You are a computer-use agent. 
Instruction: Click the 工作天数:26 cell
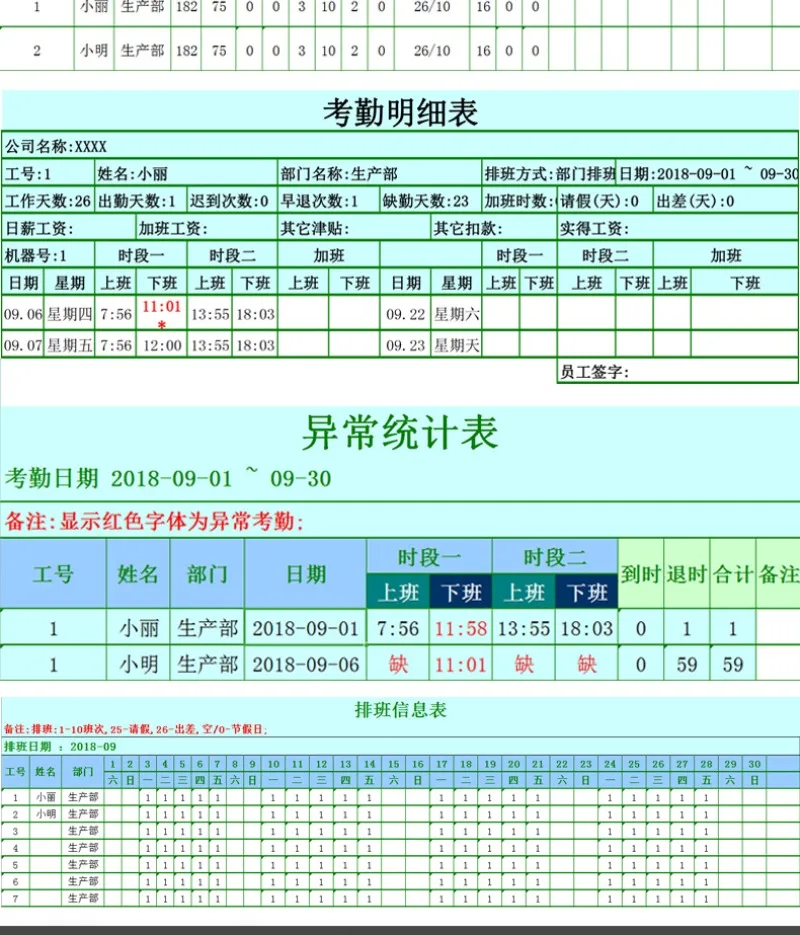tap(48, 201)
